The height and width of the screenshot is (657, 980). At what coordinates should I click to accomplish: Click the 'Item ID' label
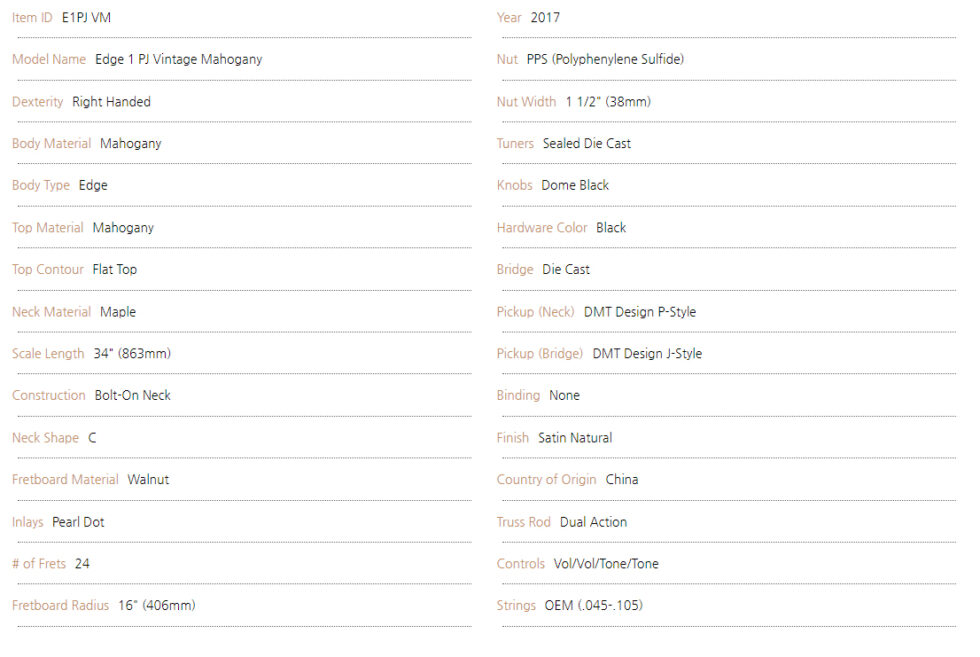[x=32, y=18]
